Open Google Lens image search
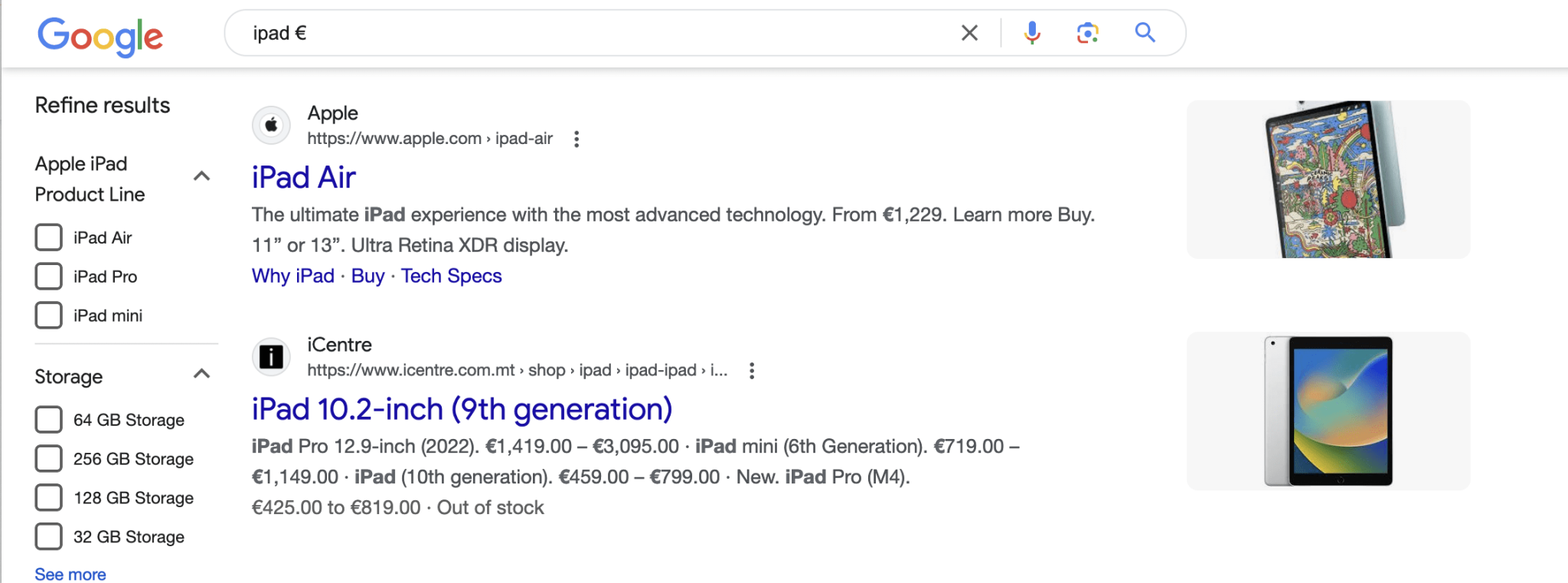Viewport: 1568px width, 583px height. pos(1088,33)
